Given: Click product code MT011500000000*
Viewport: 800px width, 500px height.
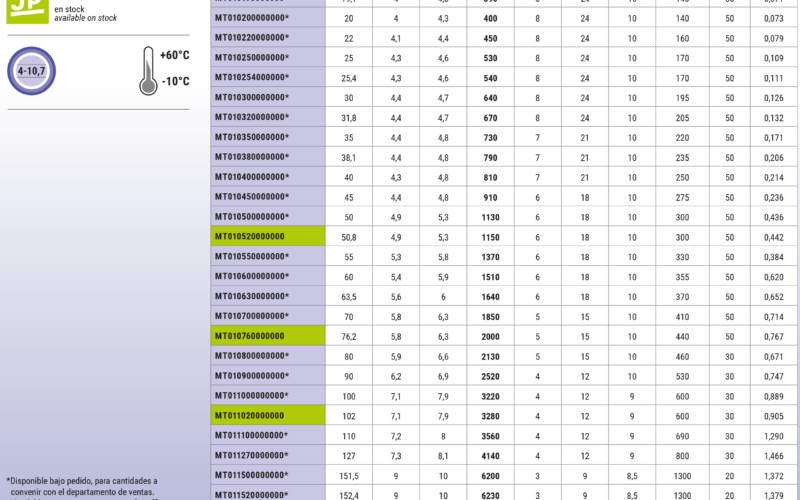Looking at the screenshot, I should pyautogui.click(x=251, y=476).
